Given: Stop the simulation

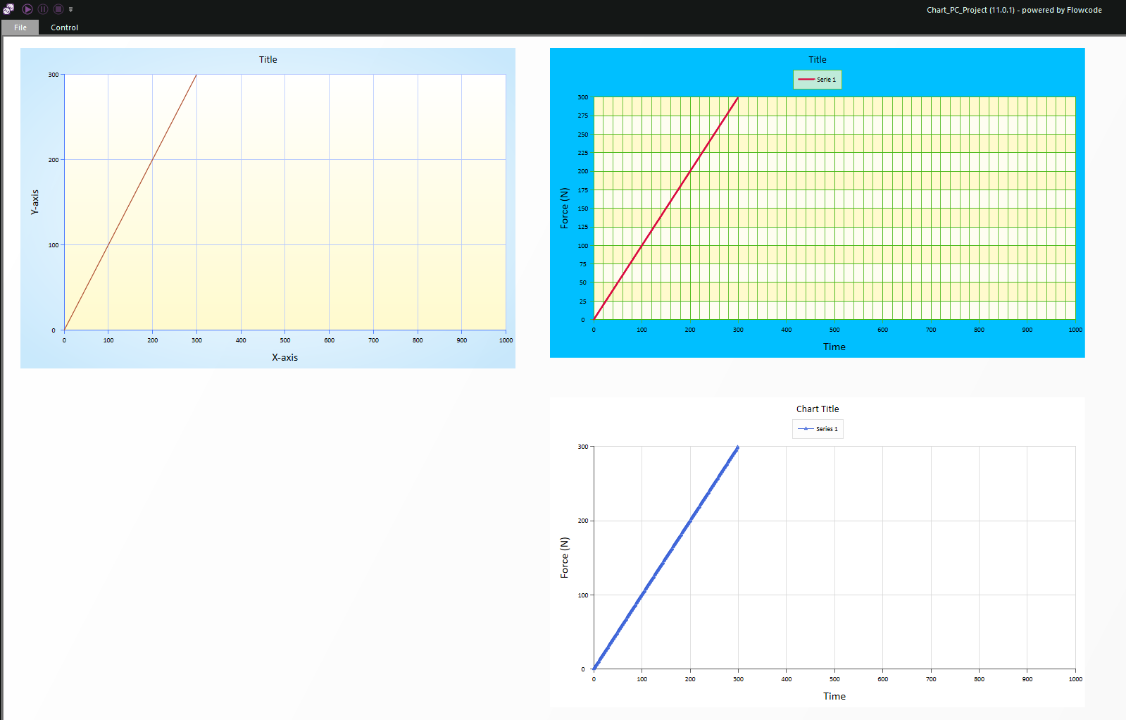Looking at the screenshot, I should click(57, 9).
